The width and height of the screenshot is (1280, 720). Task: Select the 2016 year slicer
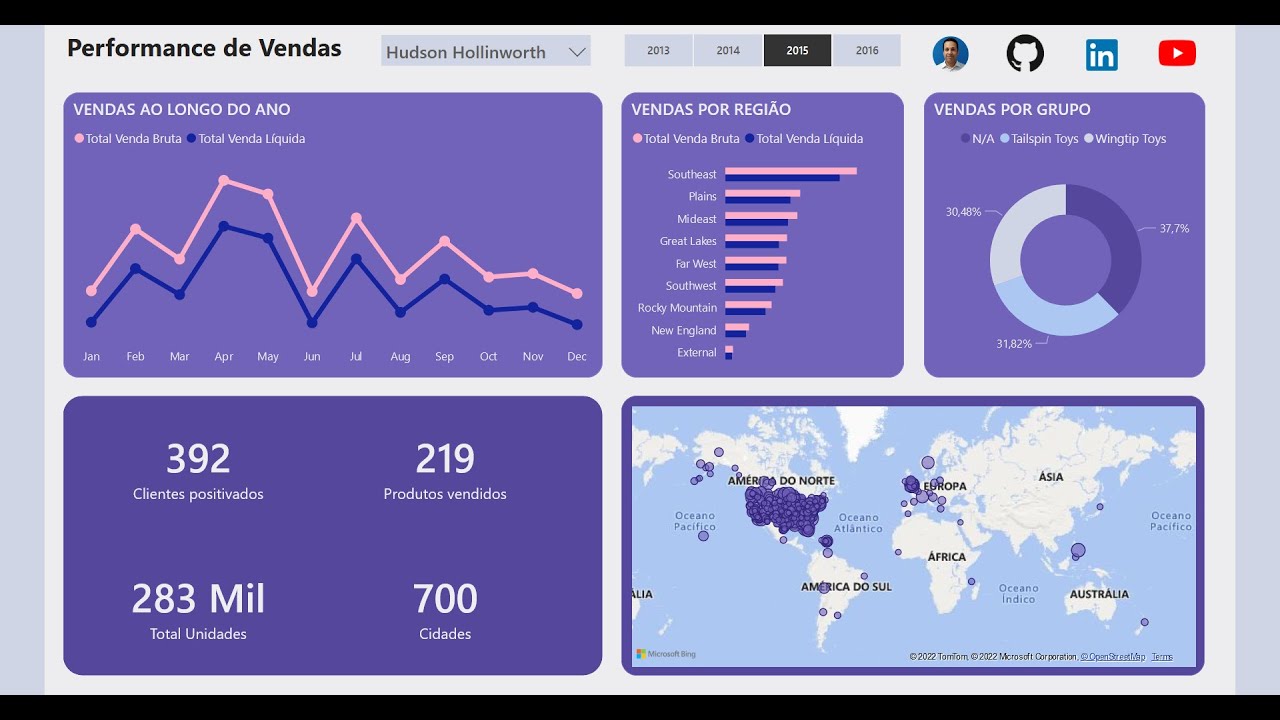867,50
